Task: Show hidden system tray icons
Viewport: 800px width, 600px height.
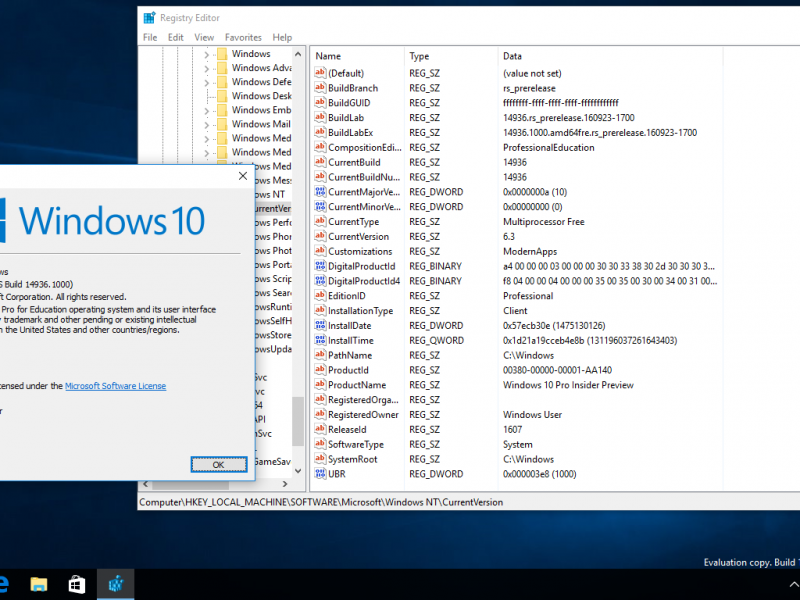Action: 793,584
